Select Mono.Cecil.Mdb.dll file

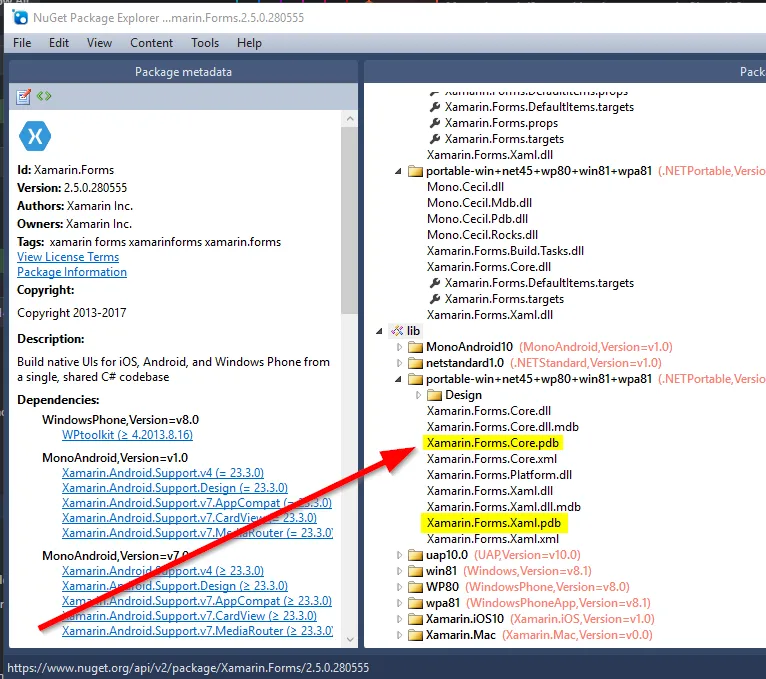(x=479, y=203)
